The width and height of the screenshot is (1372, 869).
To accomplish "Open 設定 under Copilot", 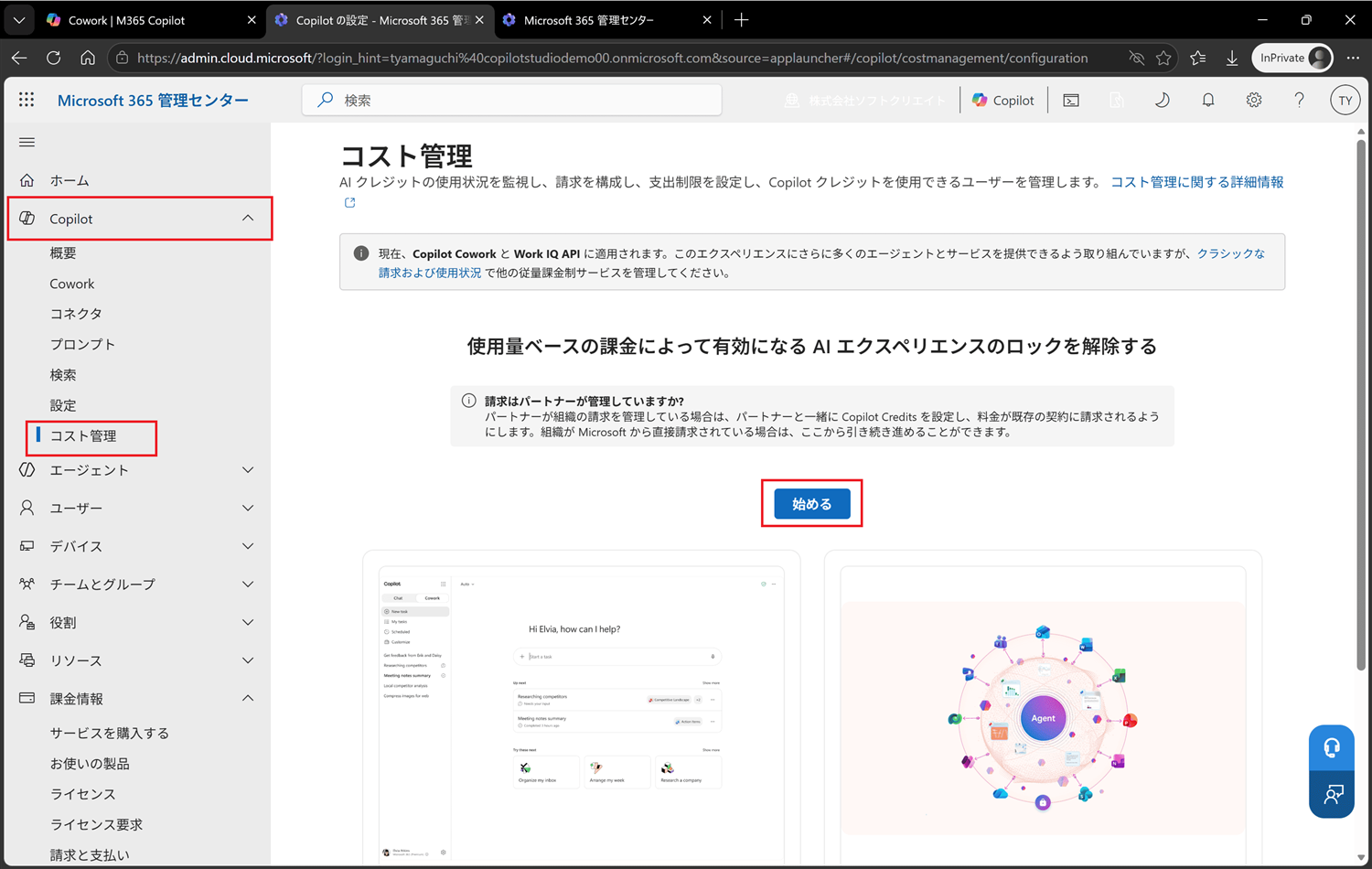I will coord(63,405).
